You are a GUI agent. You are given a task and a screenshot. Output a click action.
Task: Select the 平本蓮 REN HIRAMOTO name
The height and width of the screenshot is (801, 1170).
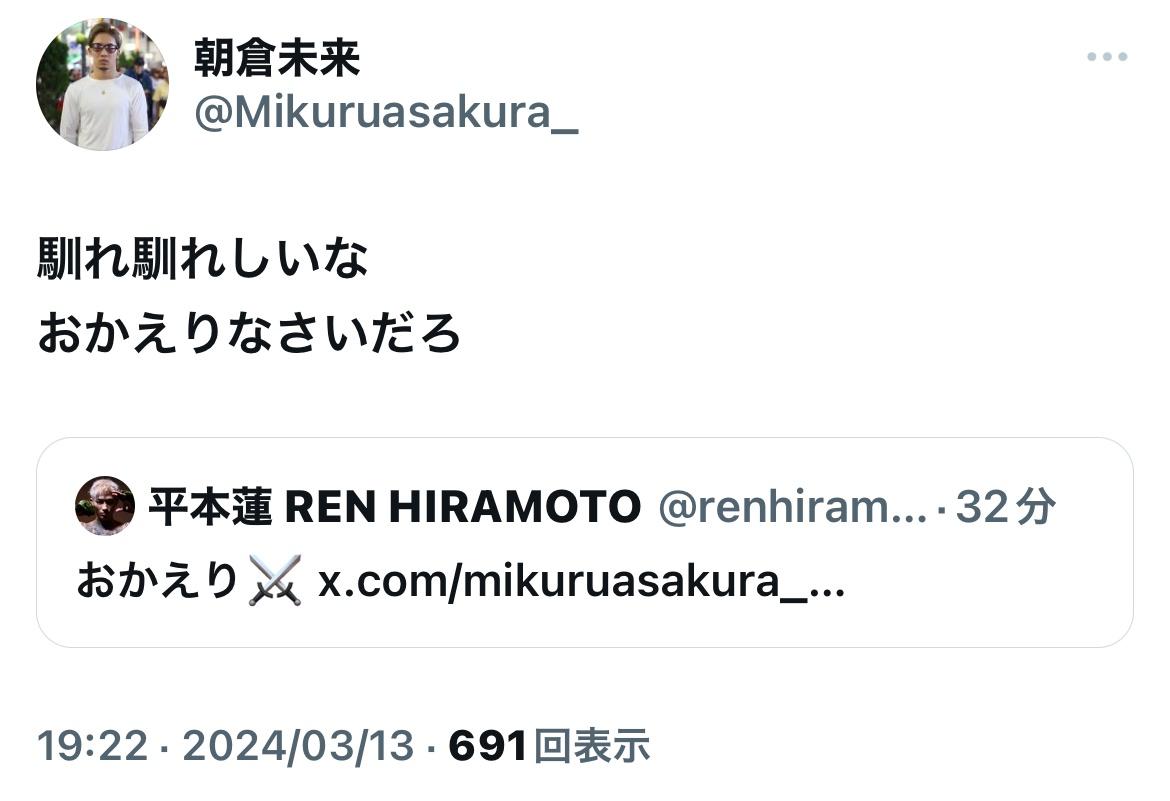pyautogui.click(x=395, y=507)
